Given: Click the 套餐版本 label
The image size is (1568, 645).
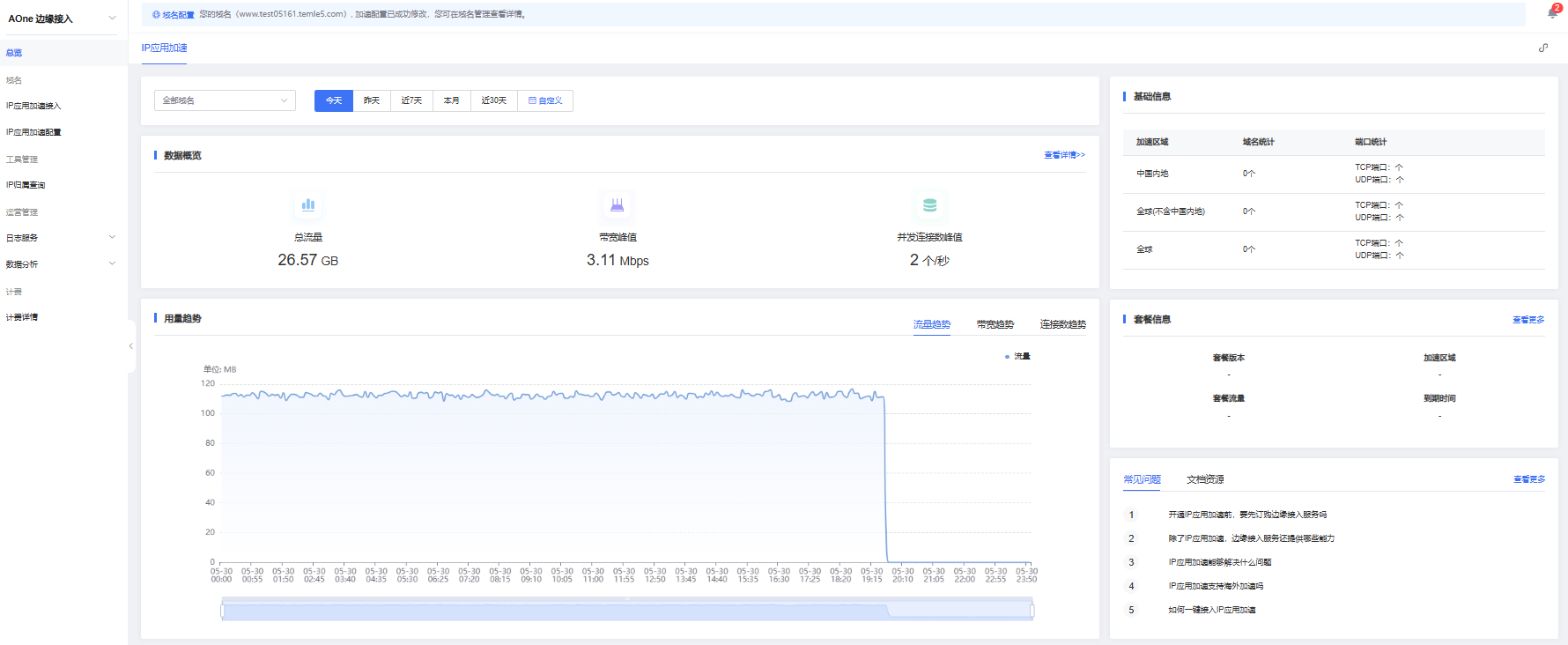Looking at the screenshot, I should 1229,358.
